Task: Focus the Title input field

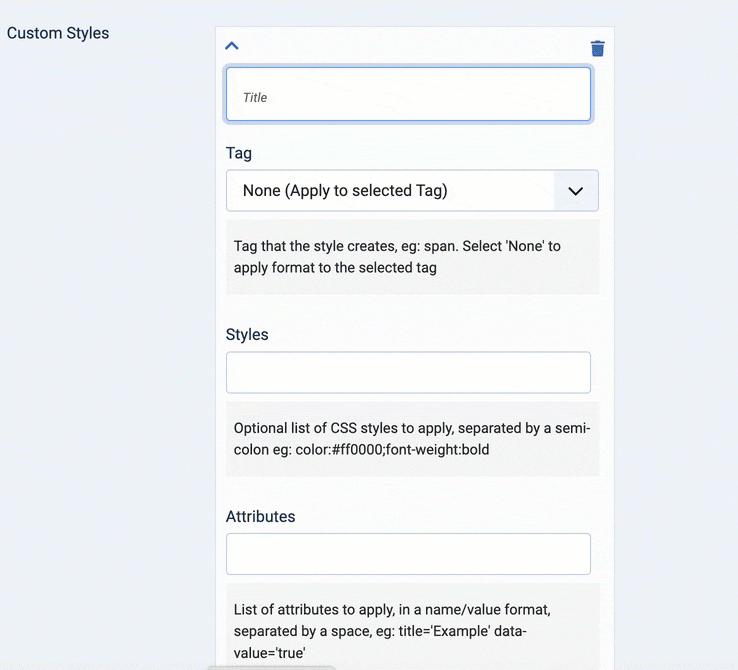Action: coord(408,95)
